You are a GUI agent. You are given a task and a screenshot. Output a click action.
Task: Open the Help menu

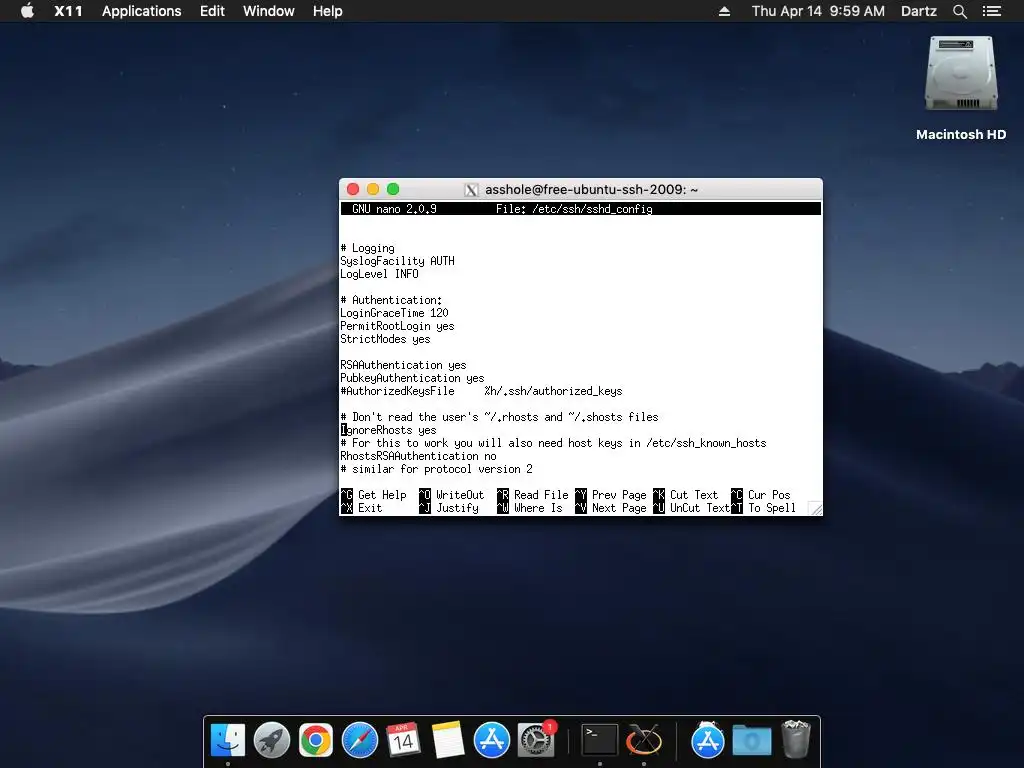[x=327, y=11]
